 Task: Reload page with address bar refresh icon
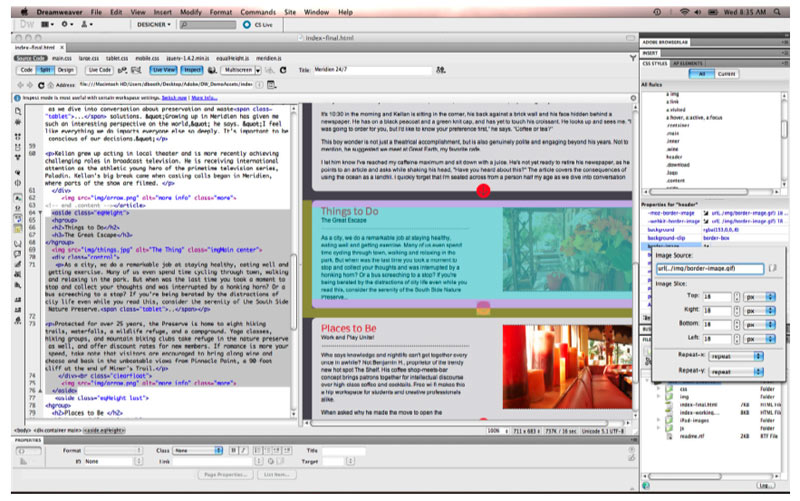click(41, 85)
